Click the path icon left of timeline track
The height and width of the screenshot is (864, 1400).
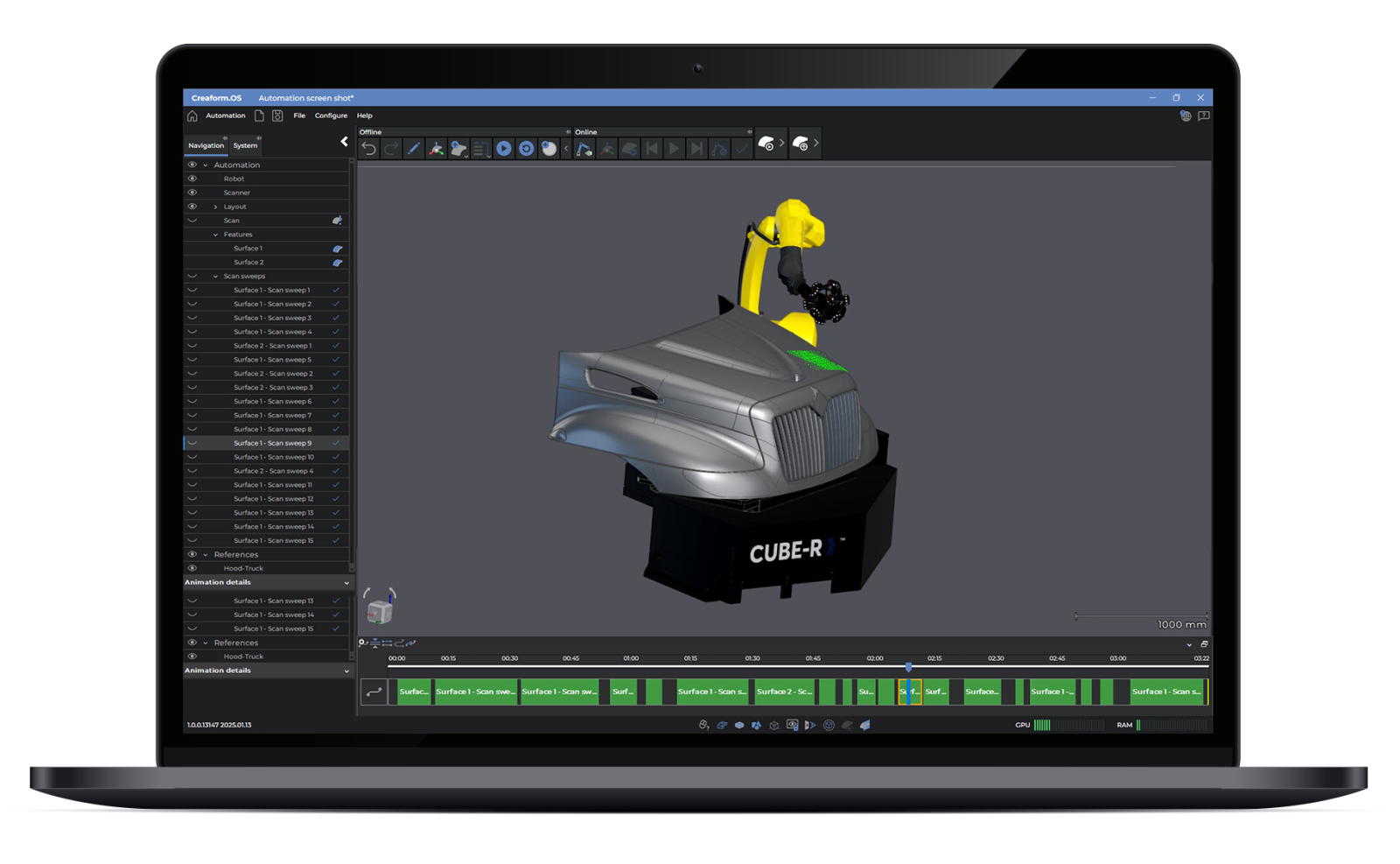[x=374, y=692]
